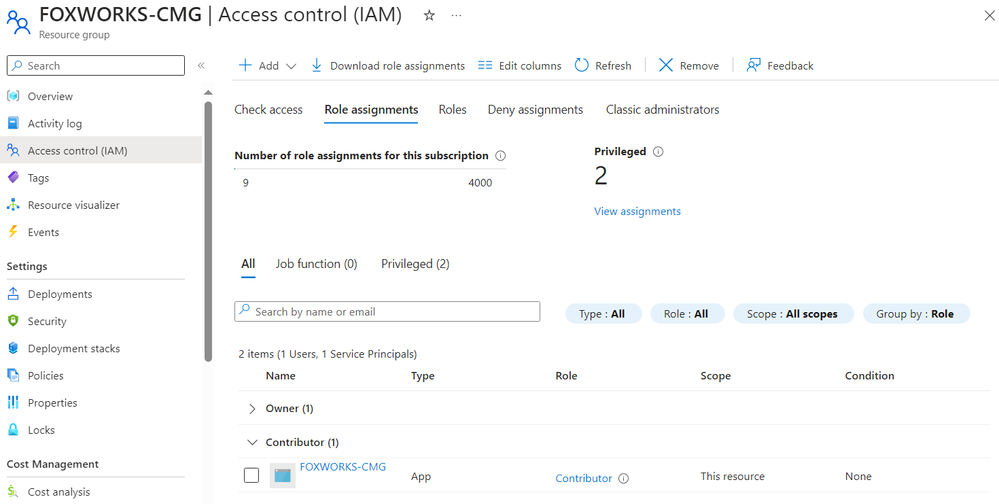Favorite this resource with the star icon

(x=429, y=16)
